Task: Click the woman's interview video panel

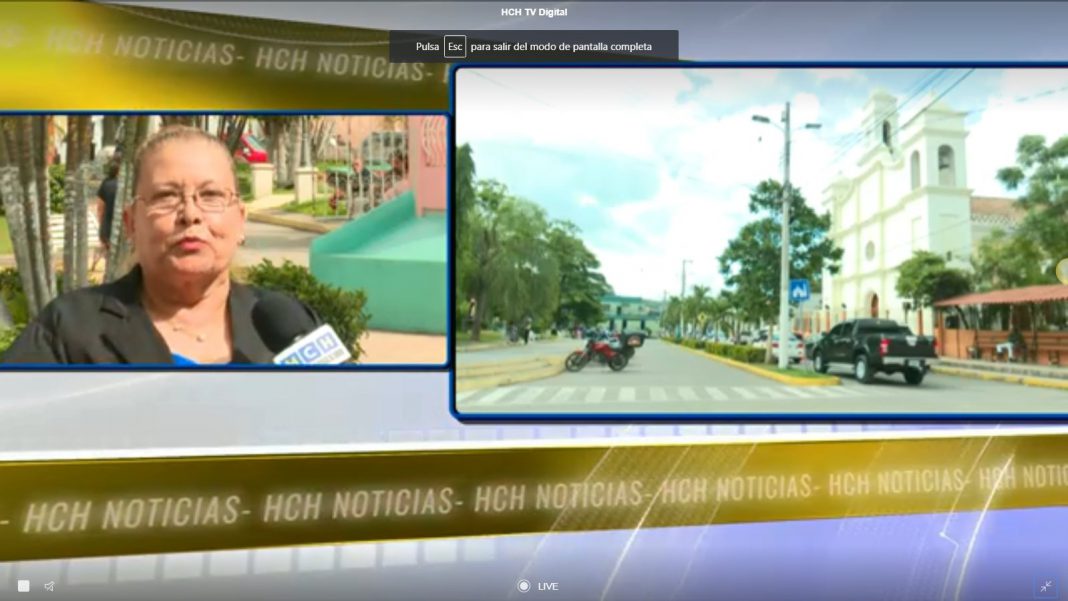Action: click(222, 240)
